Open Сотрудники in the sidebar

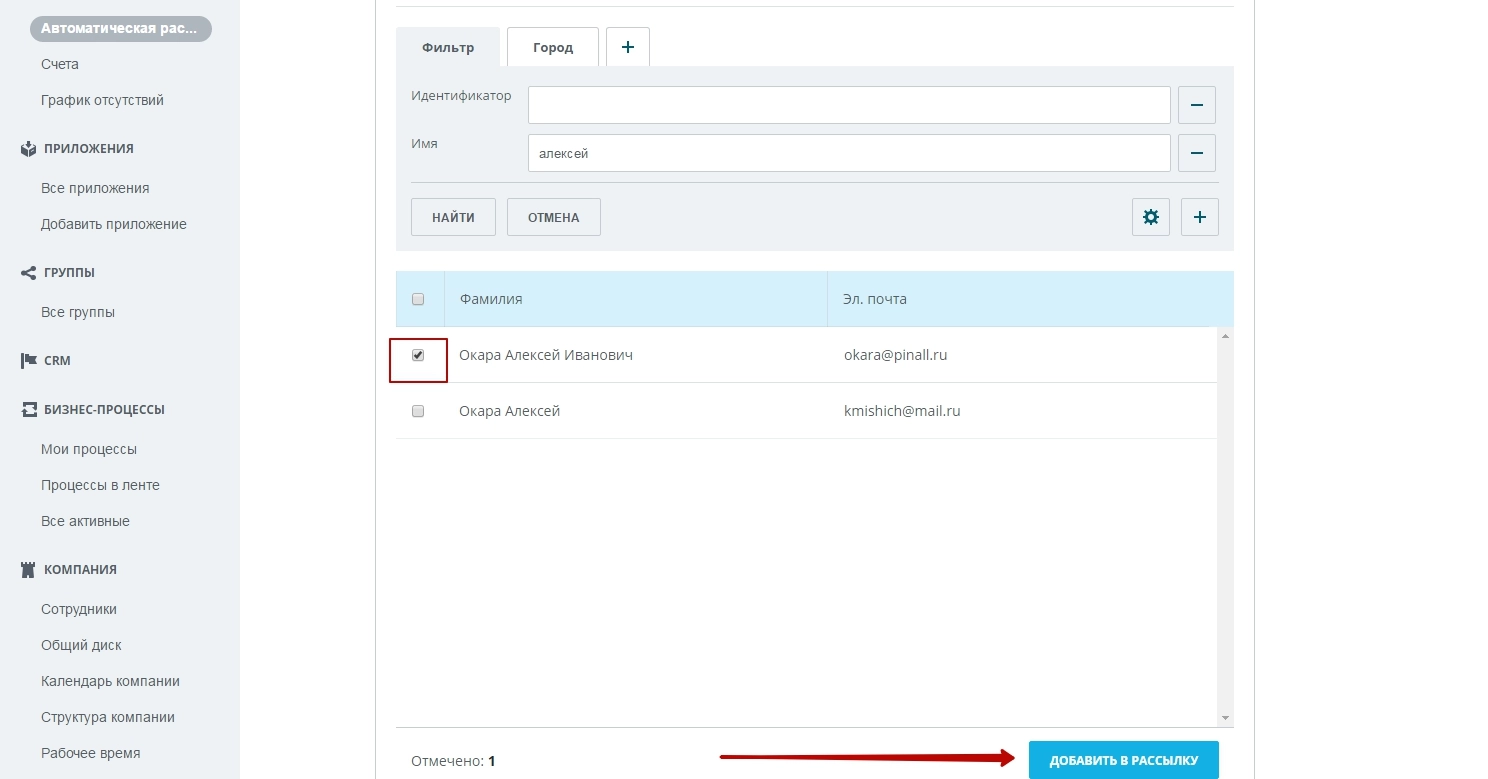coord(79,609)
